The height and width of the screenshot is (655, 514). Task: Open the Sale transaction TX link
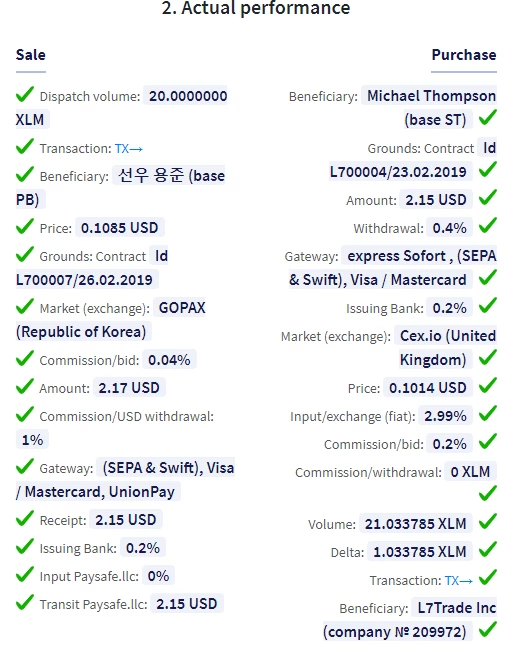[x=129, y=149]
